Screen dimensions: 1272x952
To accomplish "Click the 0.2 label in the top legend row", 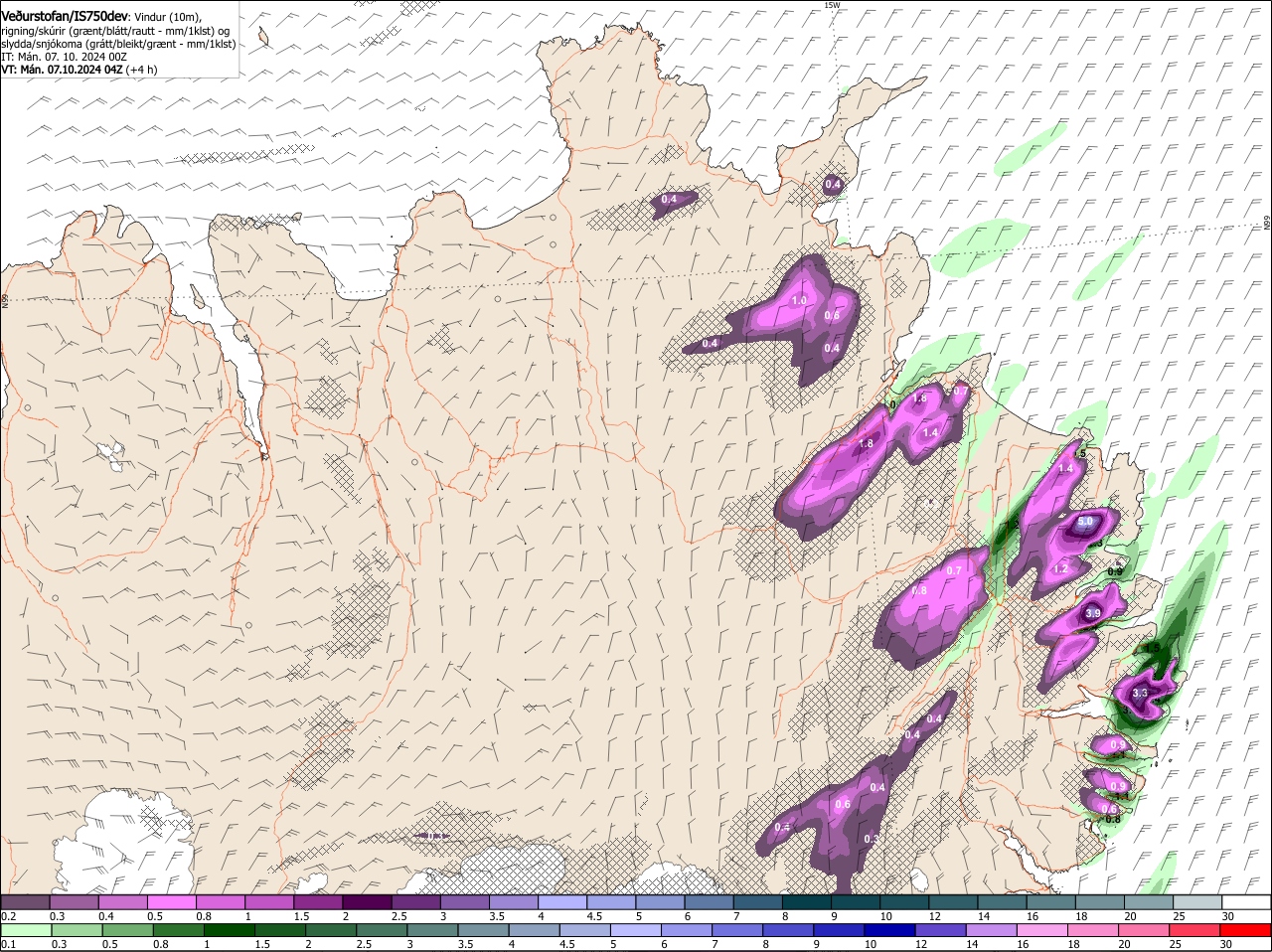I will click(8, 915).
